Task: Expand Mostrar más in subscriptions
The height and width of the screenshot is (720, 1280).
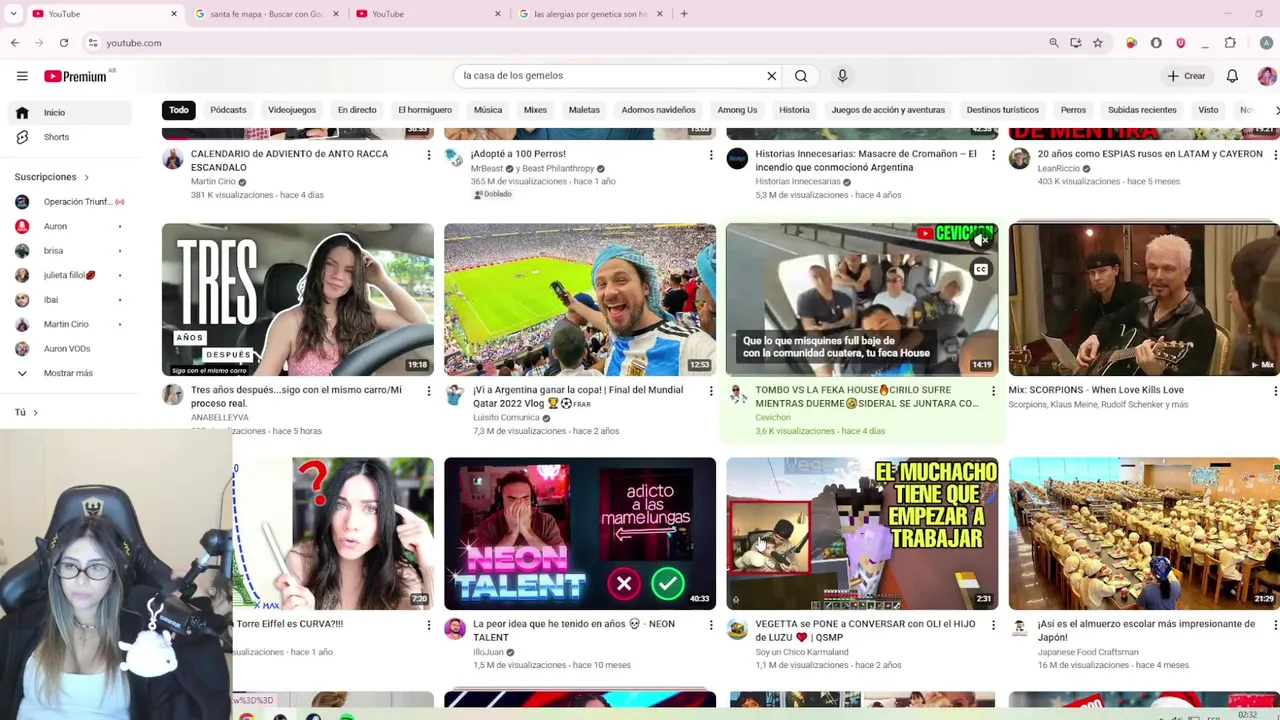Action: pos(66,373)
